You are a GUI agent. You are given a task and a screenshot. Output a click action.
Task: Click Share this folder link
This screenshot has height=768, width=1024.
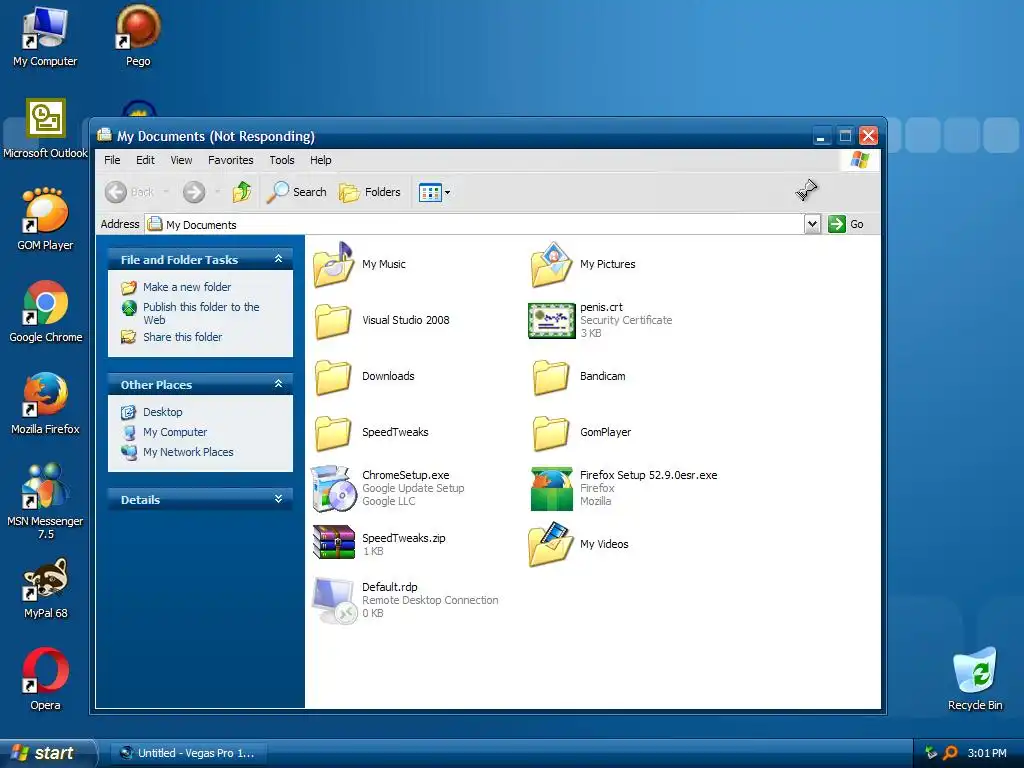tap(182, 337)
